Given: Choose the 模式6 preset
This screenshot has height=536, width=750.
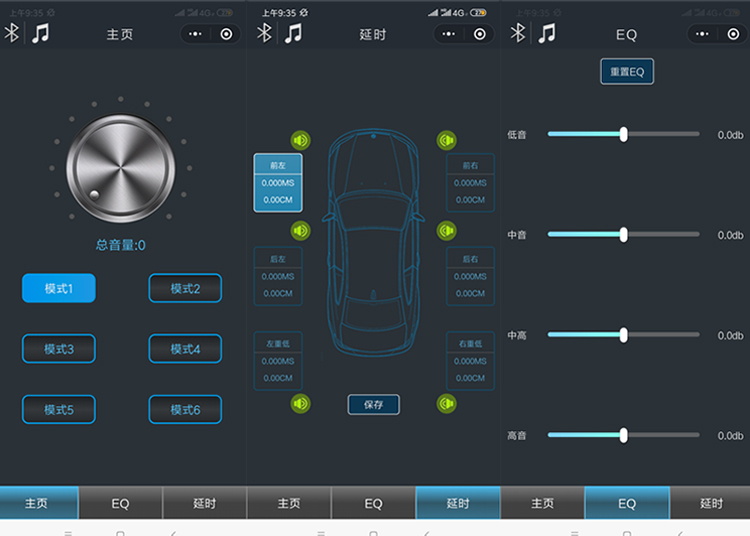Looking at the screenshot, I should pos(185,409).
